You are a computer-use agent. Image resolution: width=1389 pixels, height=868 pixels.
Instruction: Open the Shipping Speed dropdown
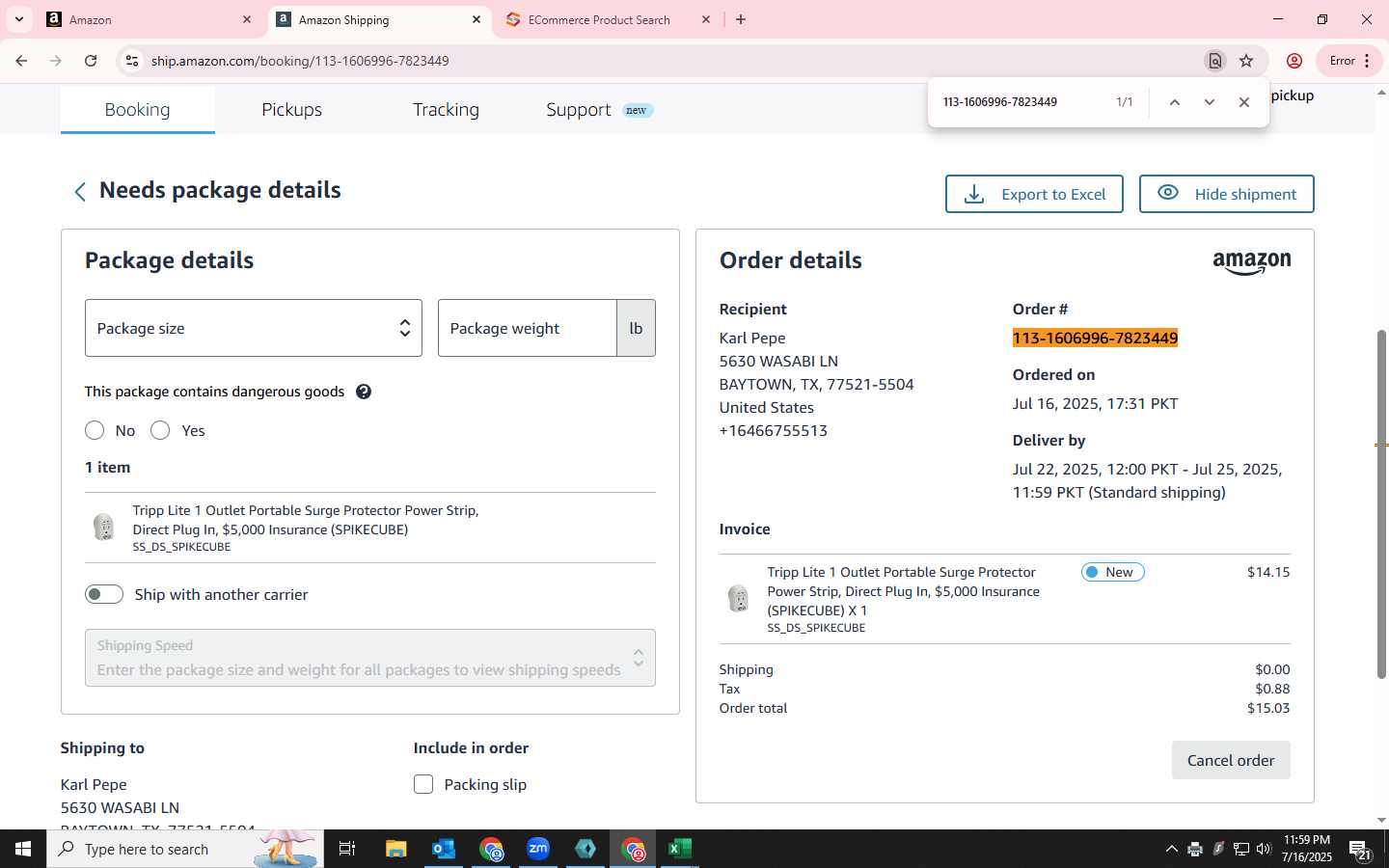[x=370, y=658]
